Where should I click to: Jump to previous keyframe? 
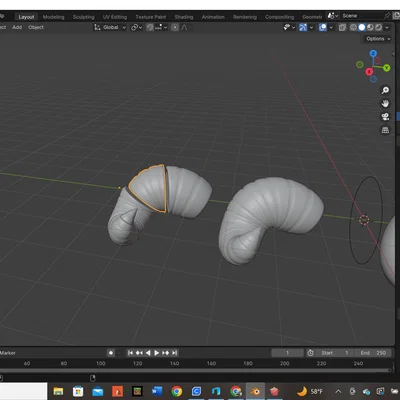coord(139,353)
